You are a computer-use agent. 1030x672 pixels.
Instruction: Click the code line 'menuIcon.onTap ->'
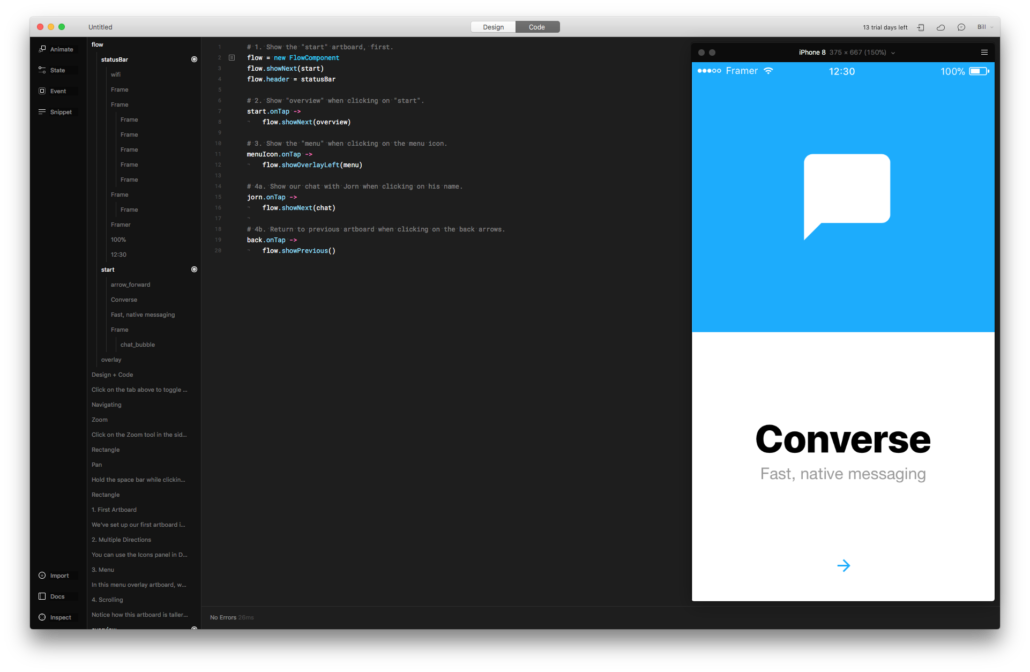(x=280, y=154)
